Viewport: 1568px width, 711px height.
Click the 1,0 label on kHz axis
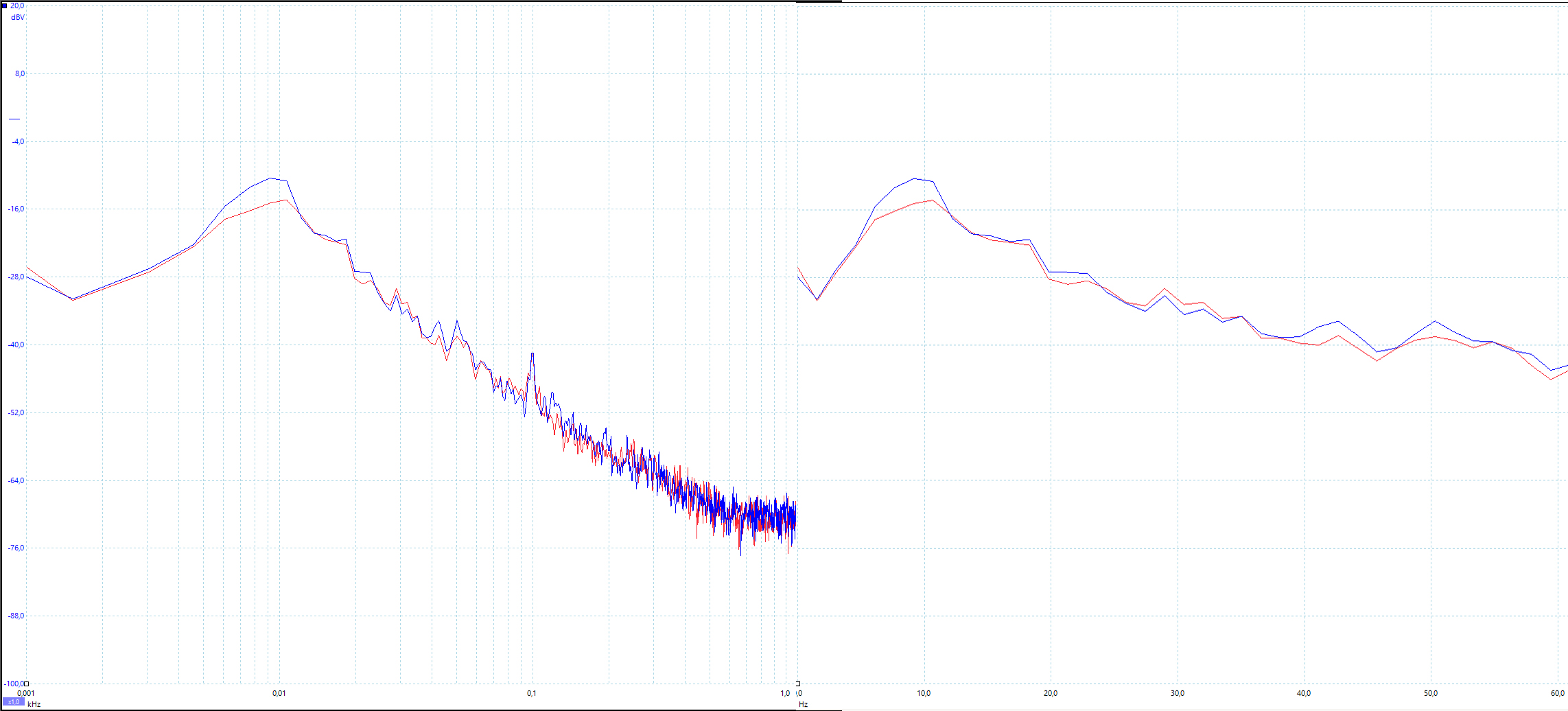(785, 693)
